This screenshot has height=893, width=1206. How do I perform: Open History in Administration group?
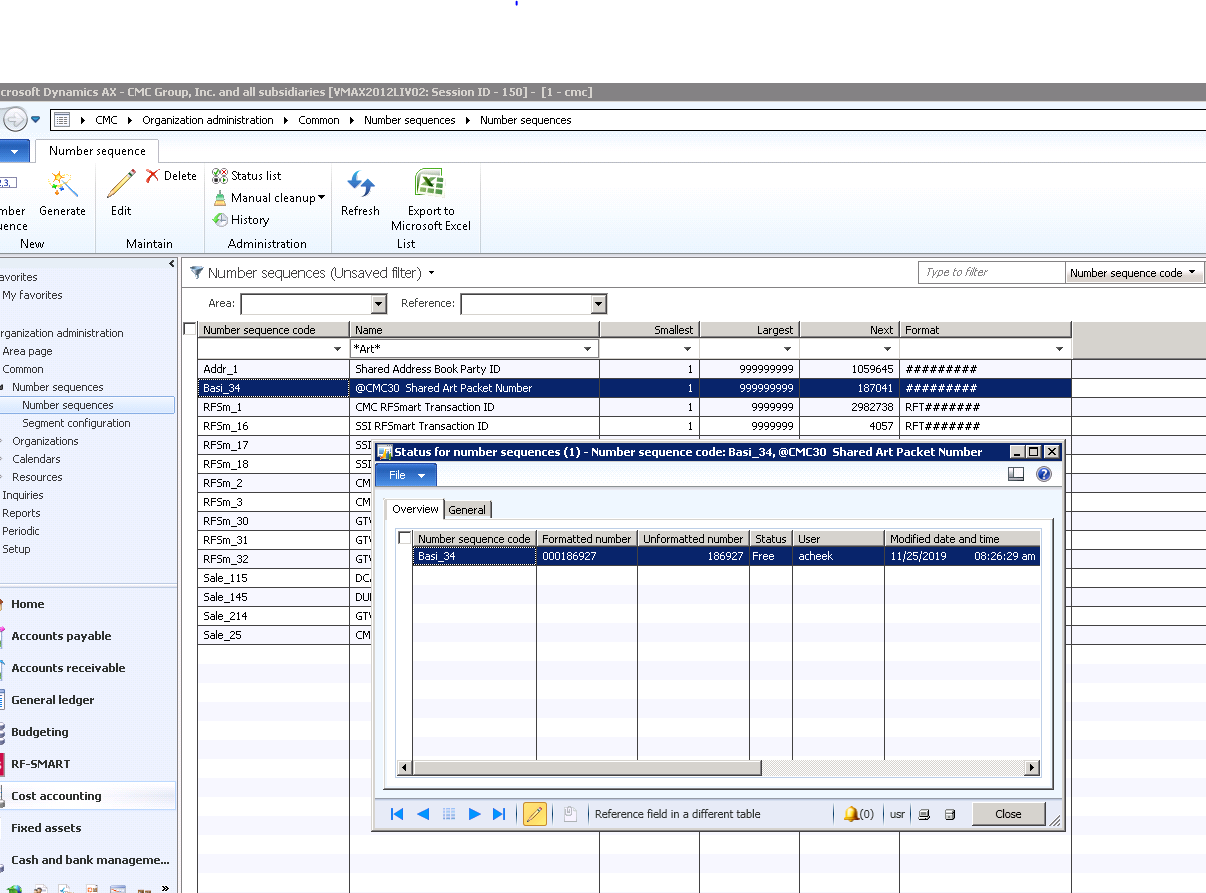(x=241, y=220)
